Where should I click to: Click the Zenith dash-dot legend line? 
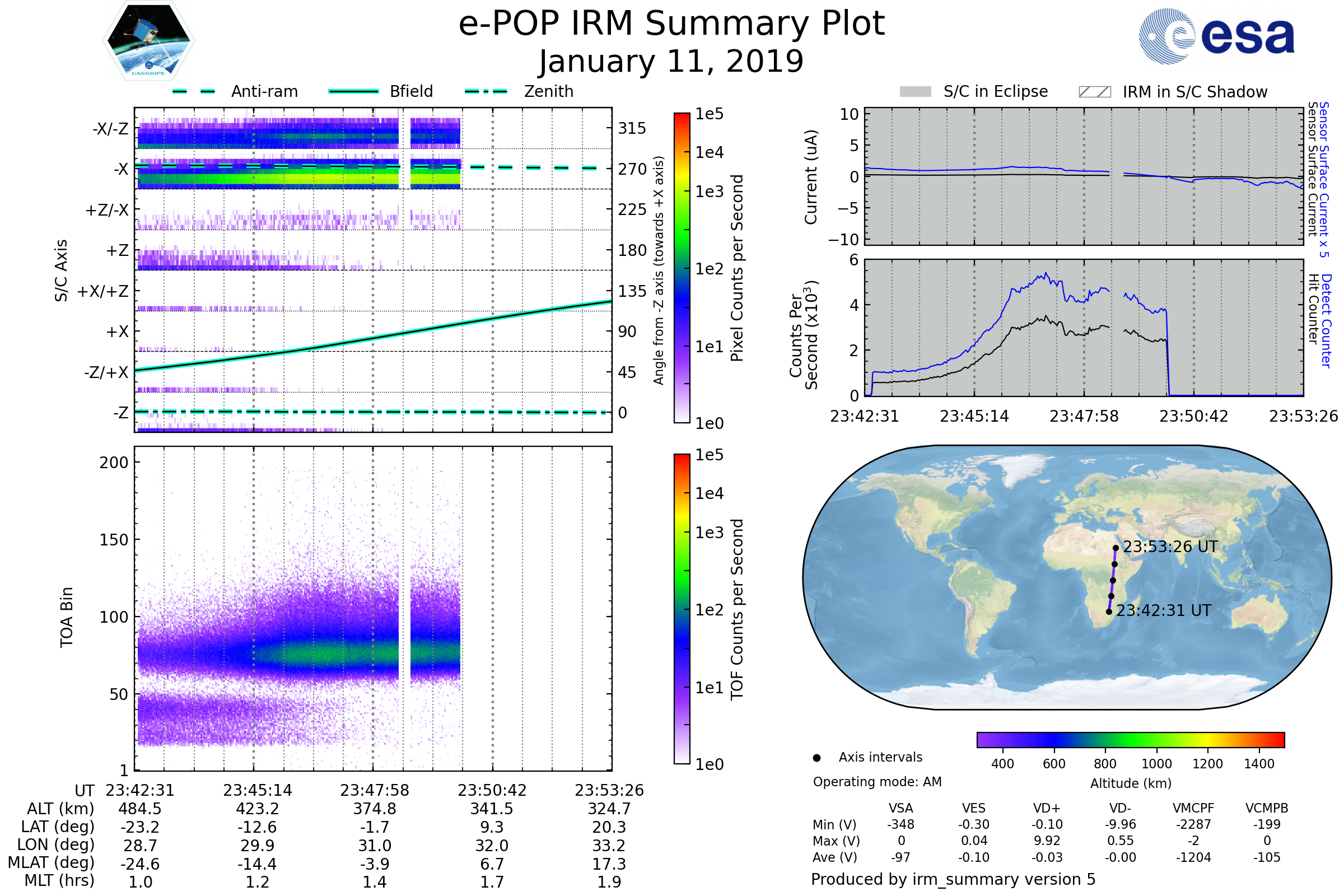coord(486,91)
